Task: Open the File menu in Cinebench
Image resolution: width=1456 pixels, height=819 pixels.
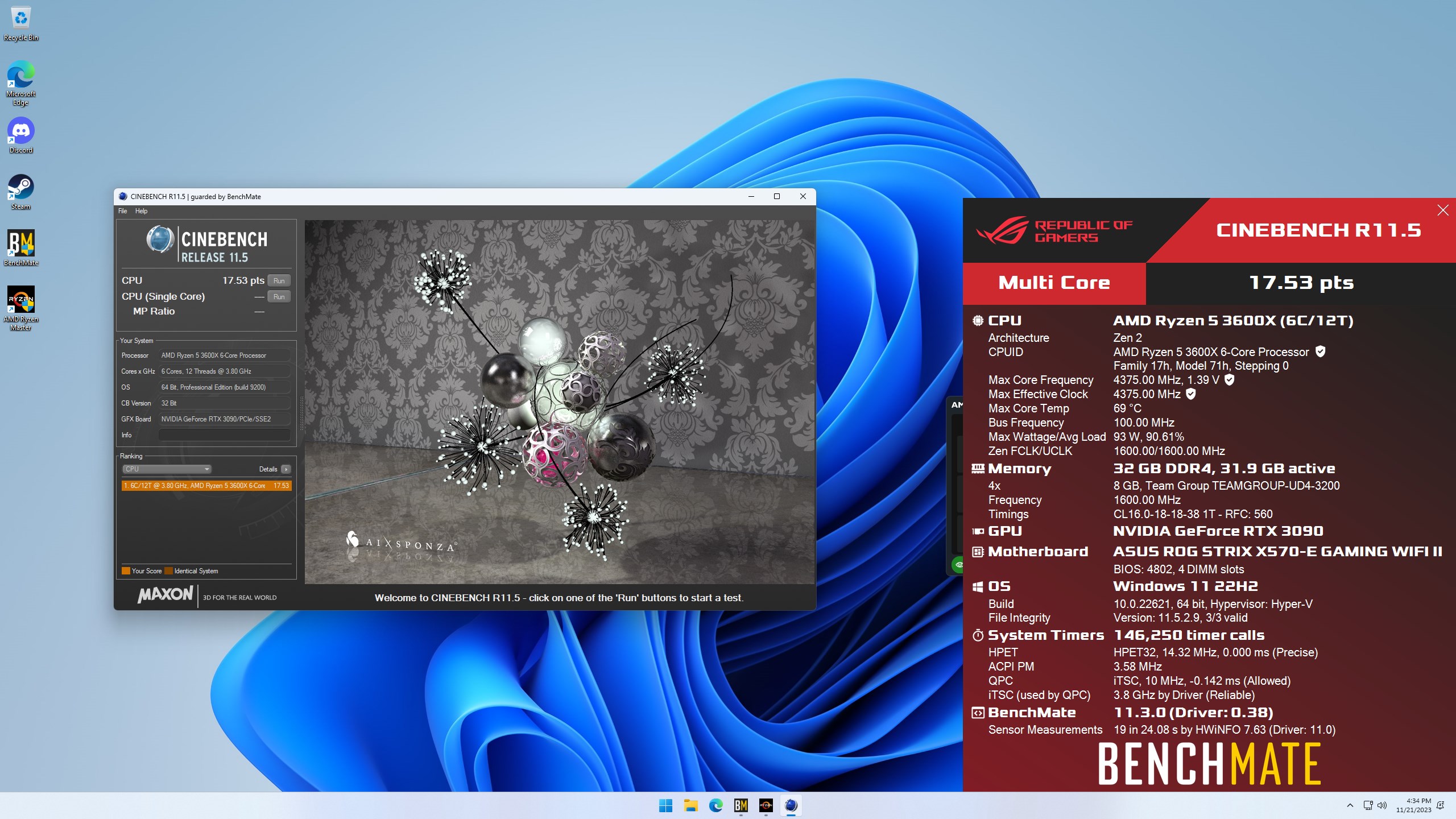Action: pos(122,211)
